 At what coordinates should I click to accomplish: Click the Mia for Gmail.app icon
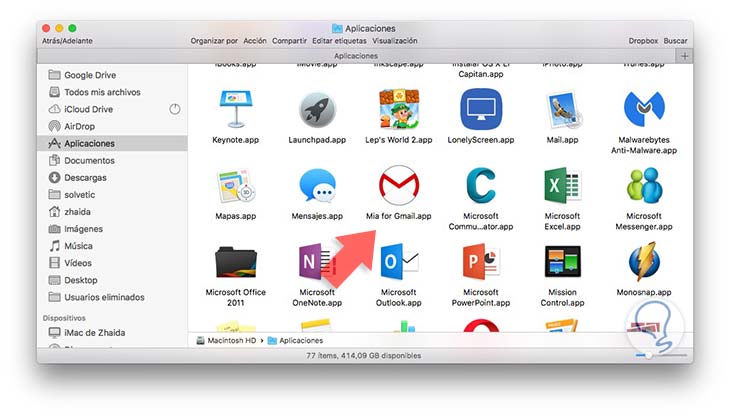(x=399, y=185)
